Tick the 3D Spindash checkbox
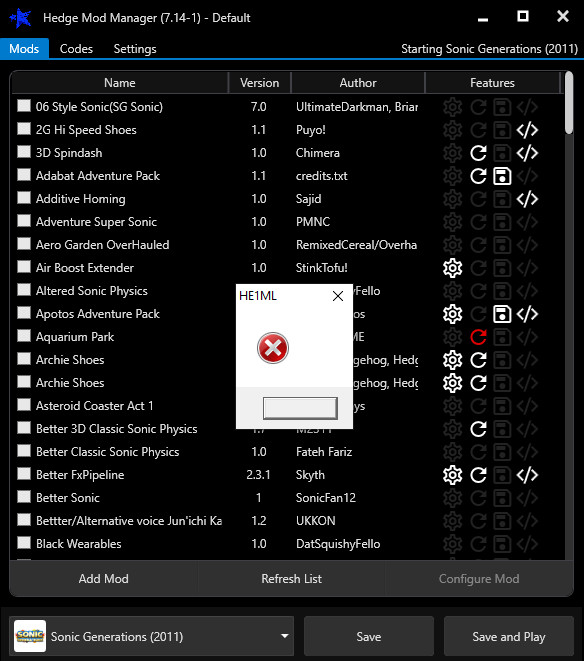Screen dimensions: 584x661 coord(24,151)
